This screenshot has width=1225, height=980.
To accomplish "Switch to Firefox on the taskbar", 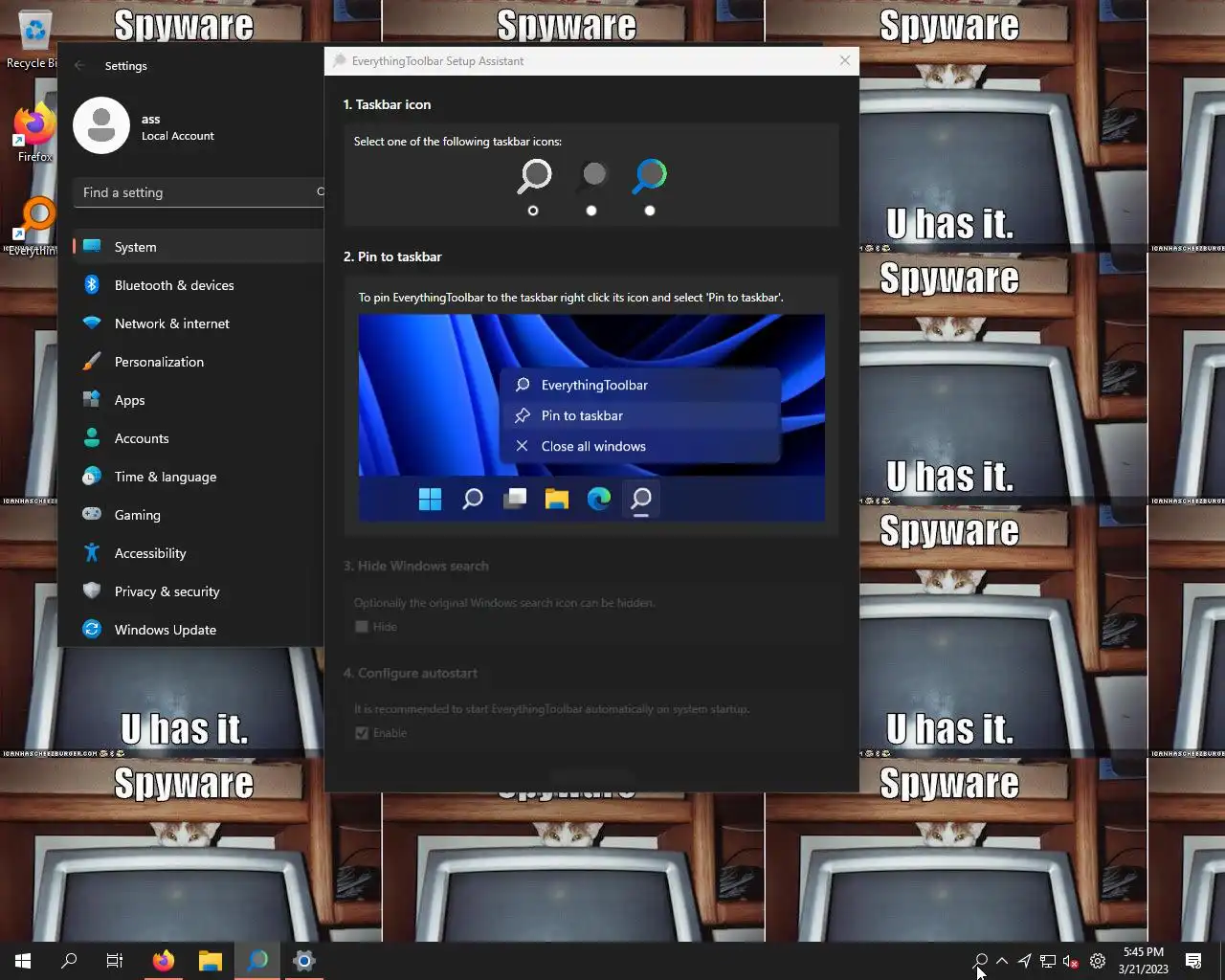I will [x=164, y=961].
